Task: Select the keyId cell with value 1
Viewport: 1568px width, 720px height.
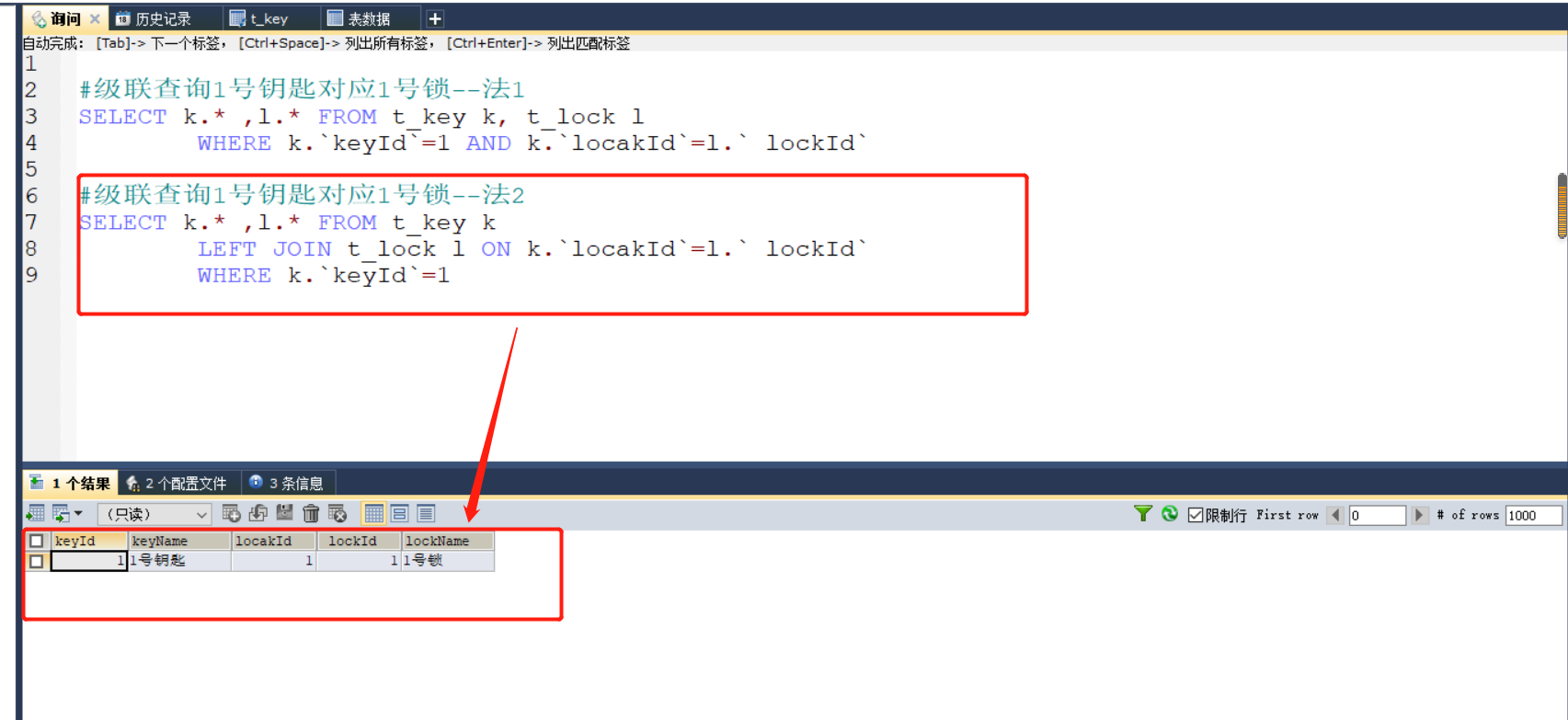Action: [x=89, y=561]
